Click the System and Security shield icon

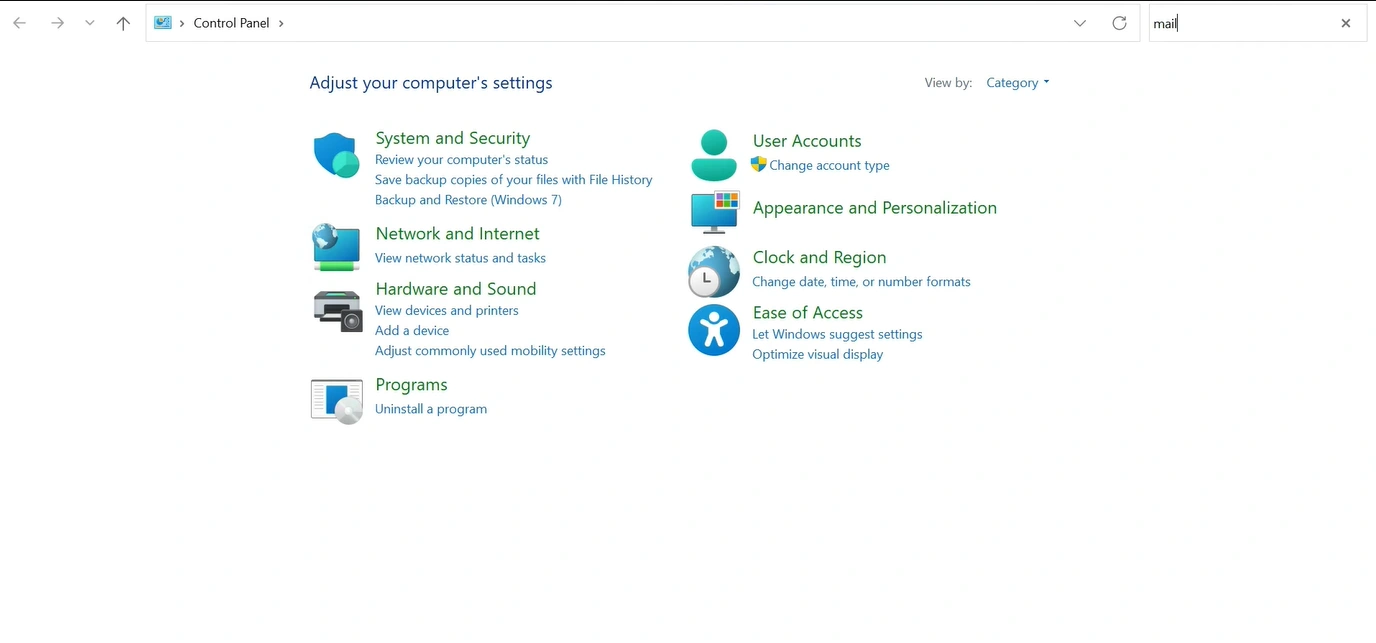(x=336, y=156)
